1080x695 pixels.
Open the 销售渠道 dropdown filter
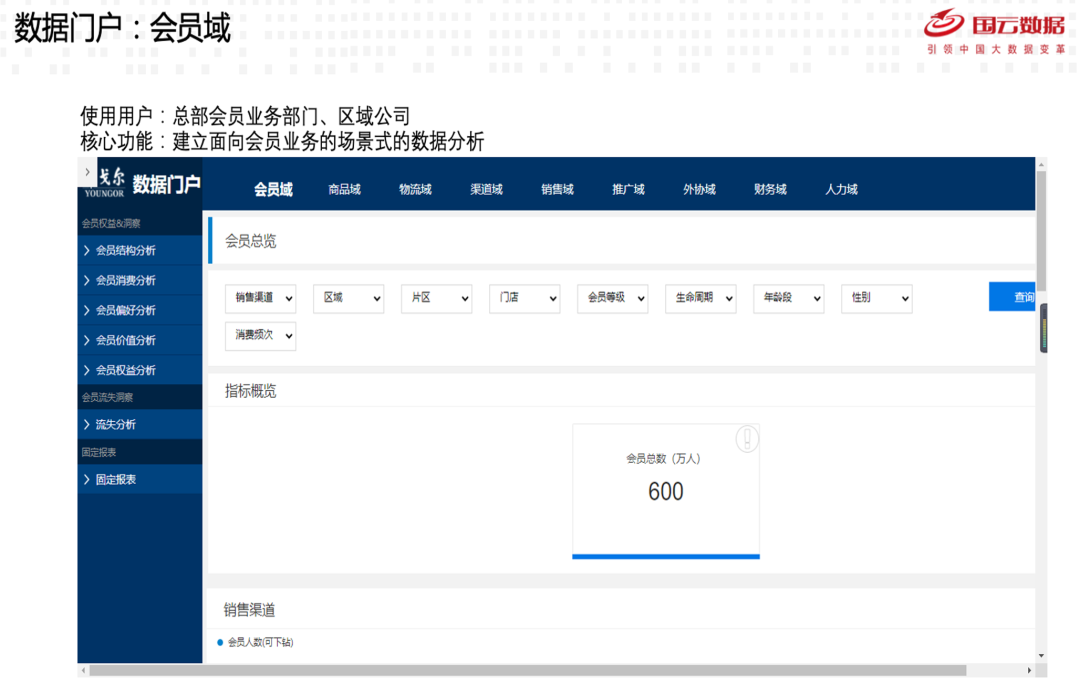tap(260, 298)
